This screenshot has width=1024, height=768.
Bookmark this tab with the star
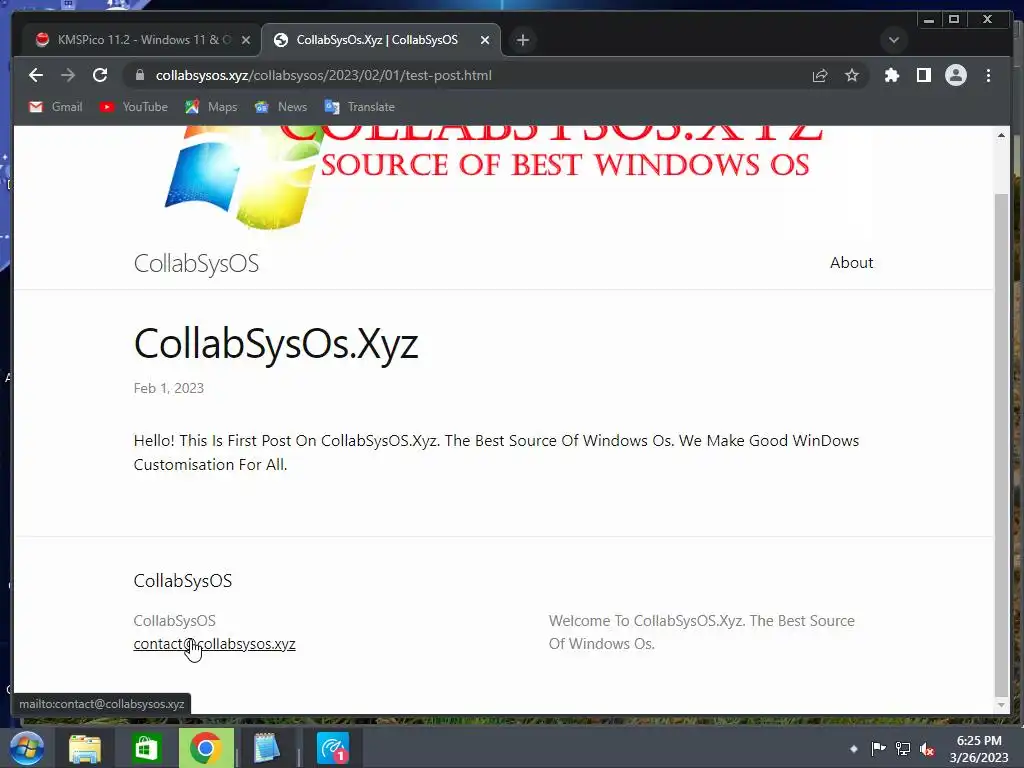click(852, 76)
